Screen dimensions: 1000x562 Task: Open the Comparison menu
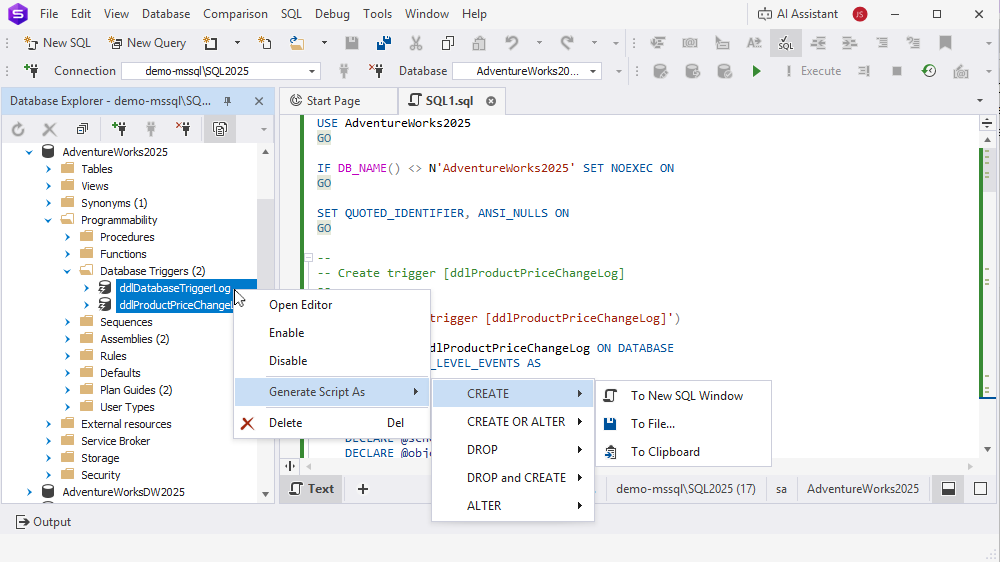235,14
